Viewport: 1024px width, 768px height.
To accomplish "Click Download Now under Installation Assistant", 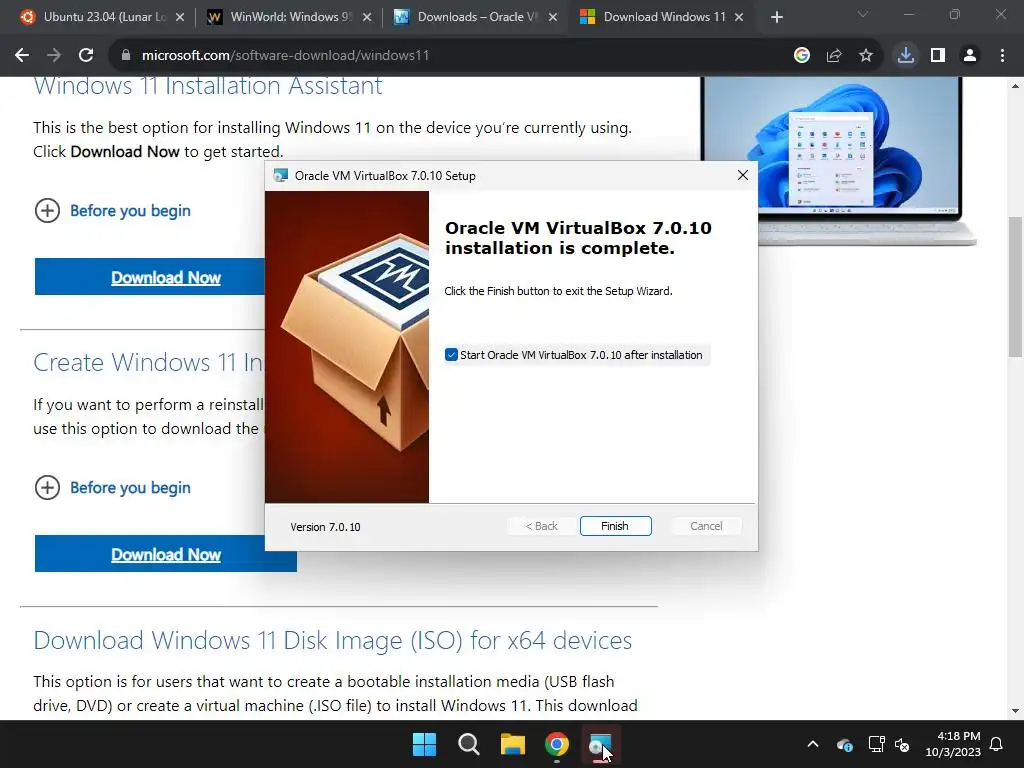I will coord(166,278).
